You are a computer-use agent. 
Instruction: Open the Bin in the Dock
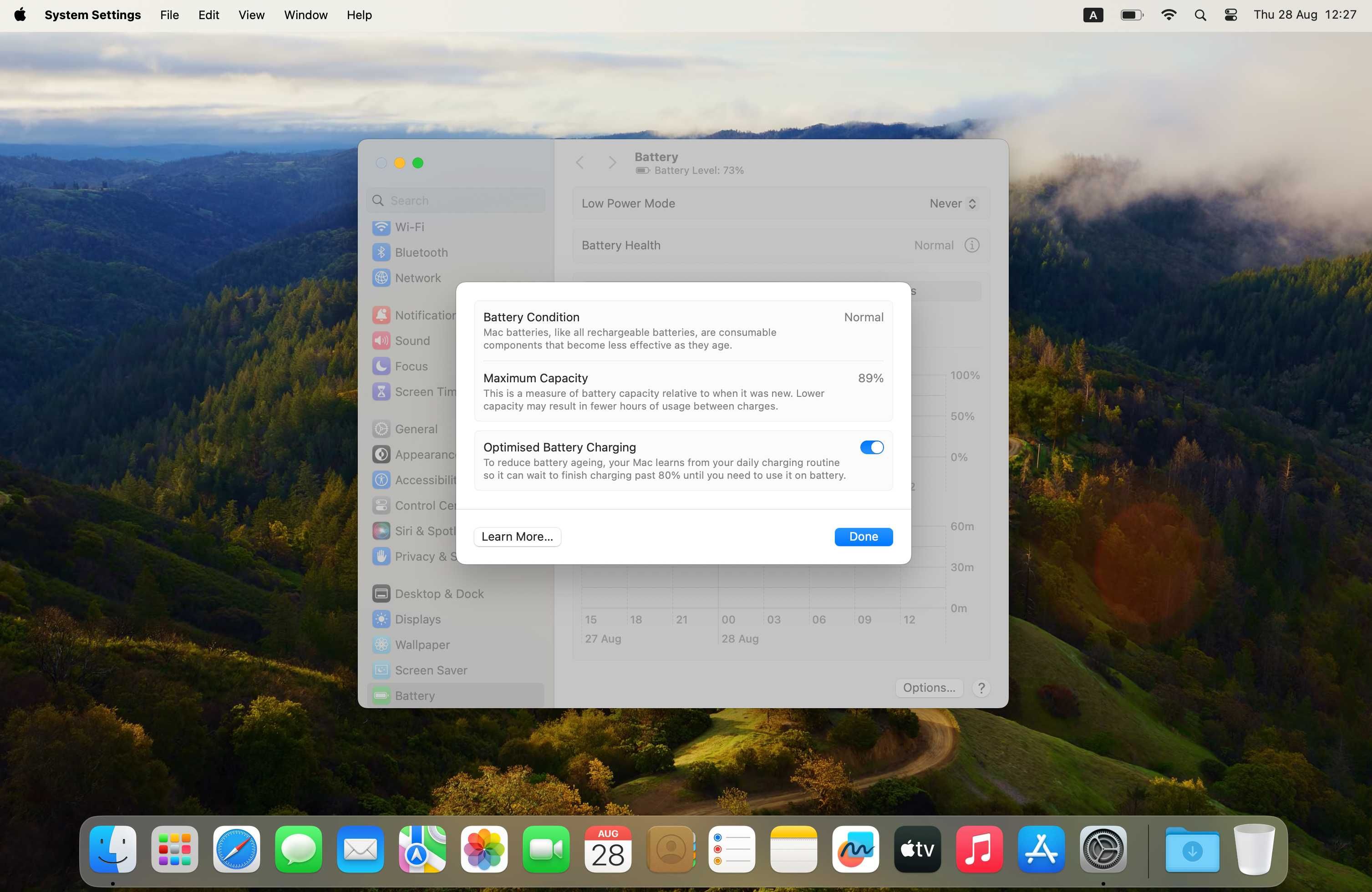point(1254,849)
